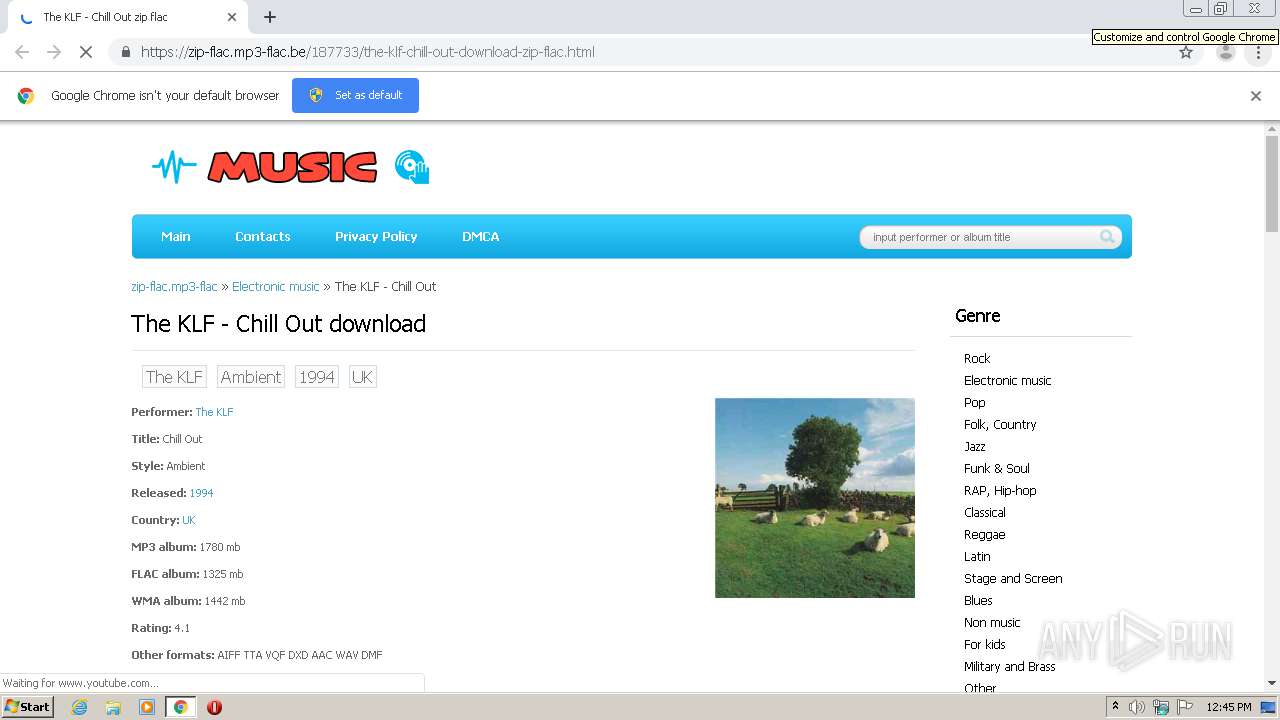View site info via the padlock icon
The image size is (1280, 720).
click(125, 52)
